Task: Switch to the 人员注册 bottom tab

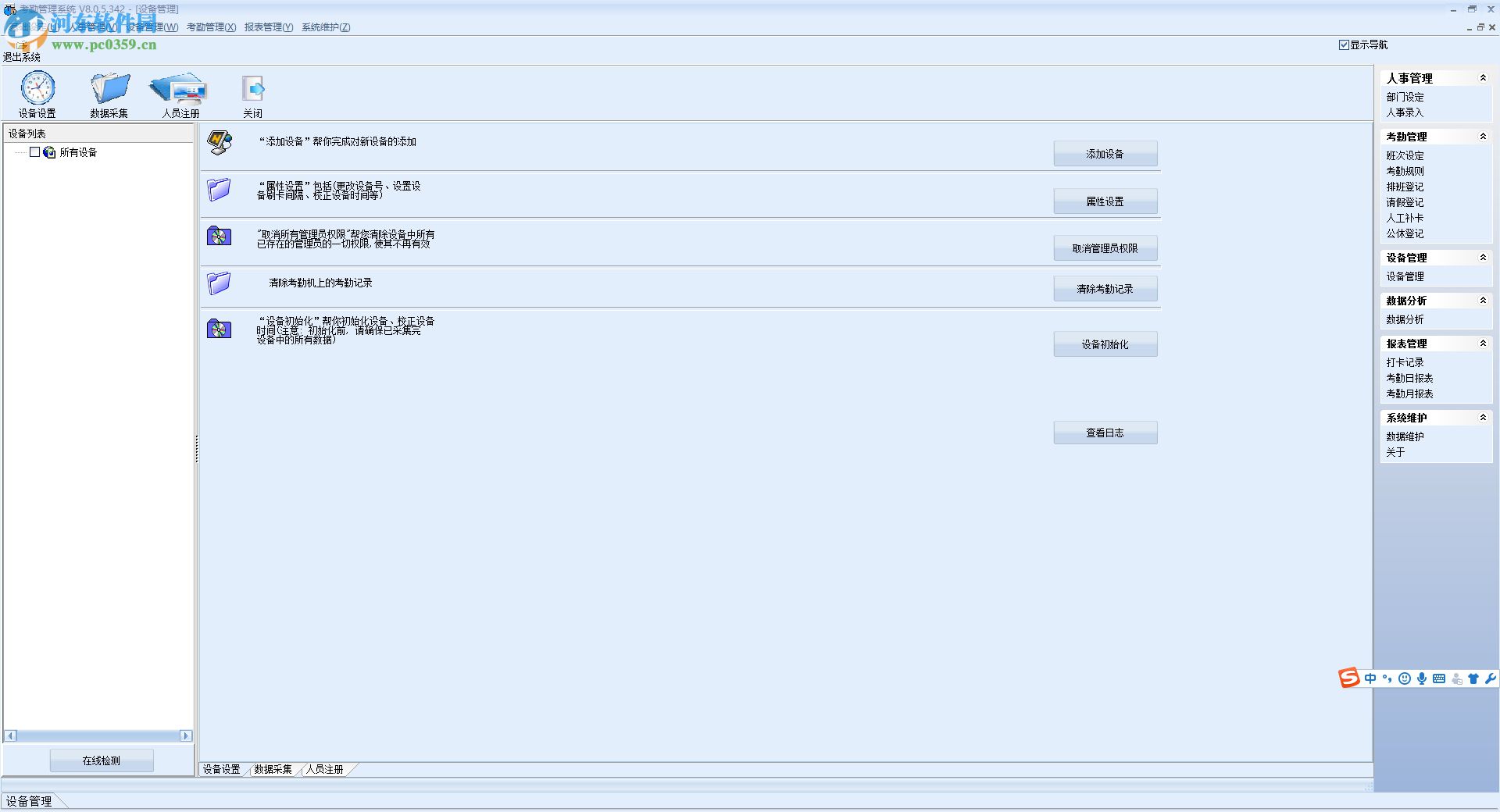Action: tap(325, 769)
